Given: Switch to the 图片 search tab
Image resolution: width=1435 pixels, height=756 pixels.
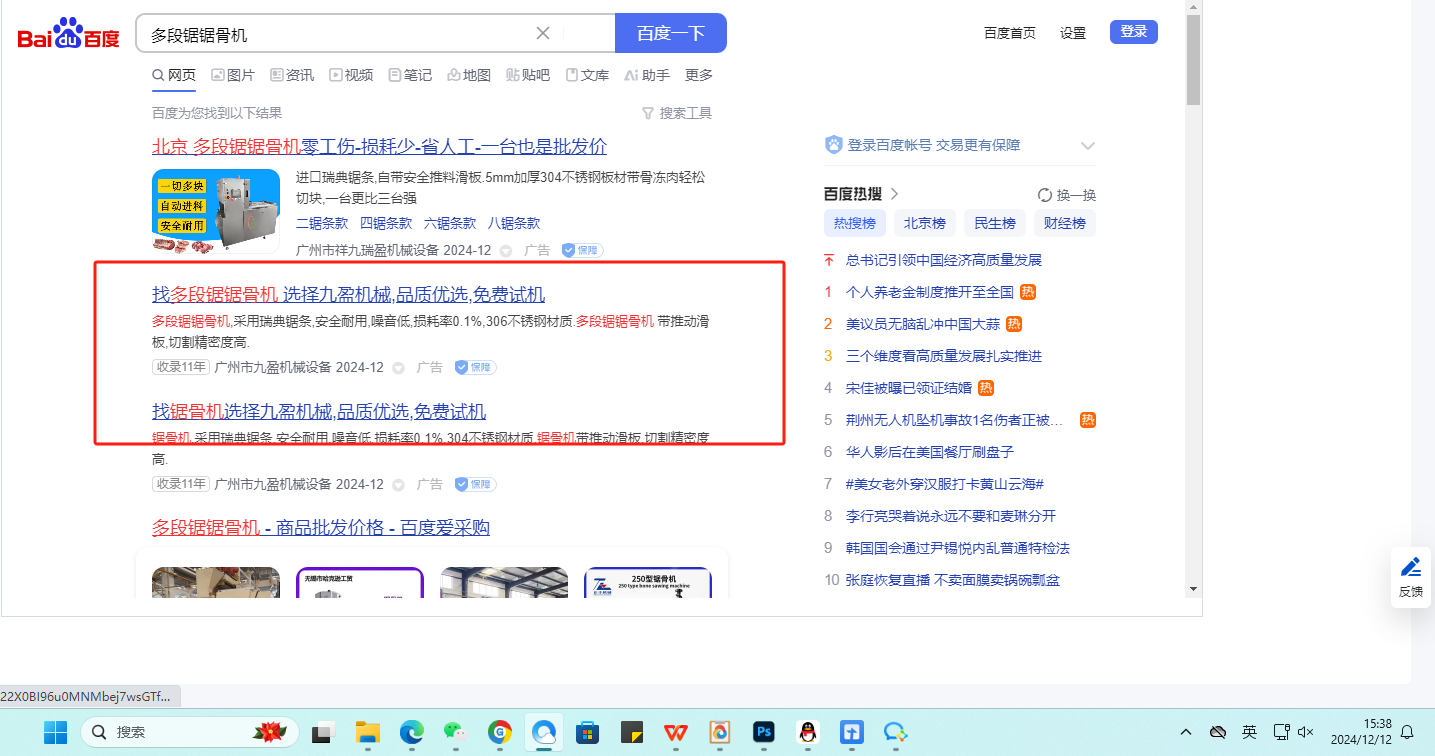Looking at the screenshot, I should point(232,75).
